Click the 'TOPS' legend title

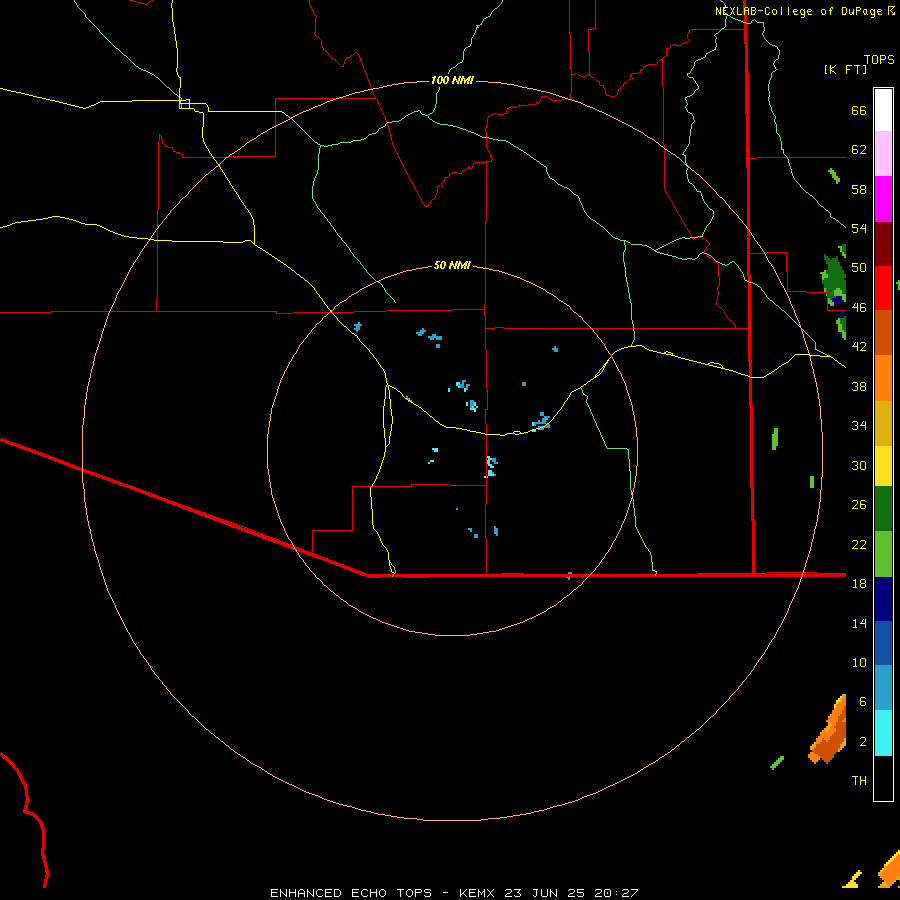pos(879,60)
